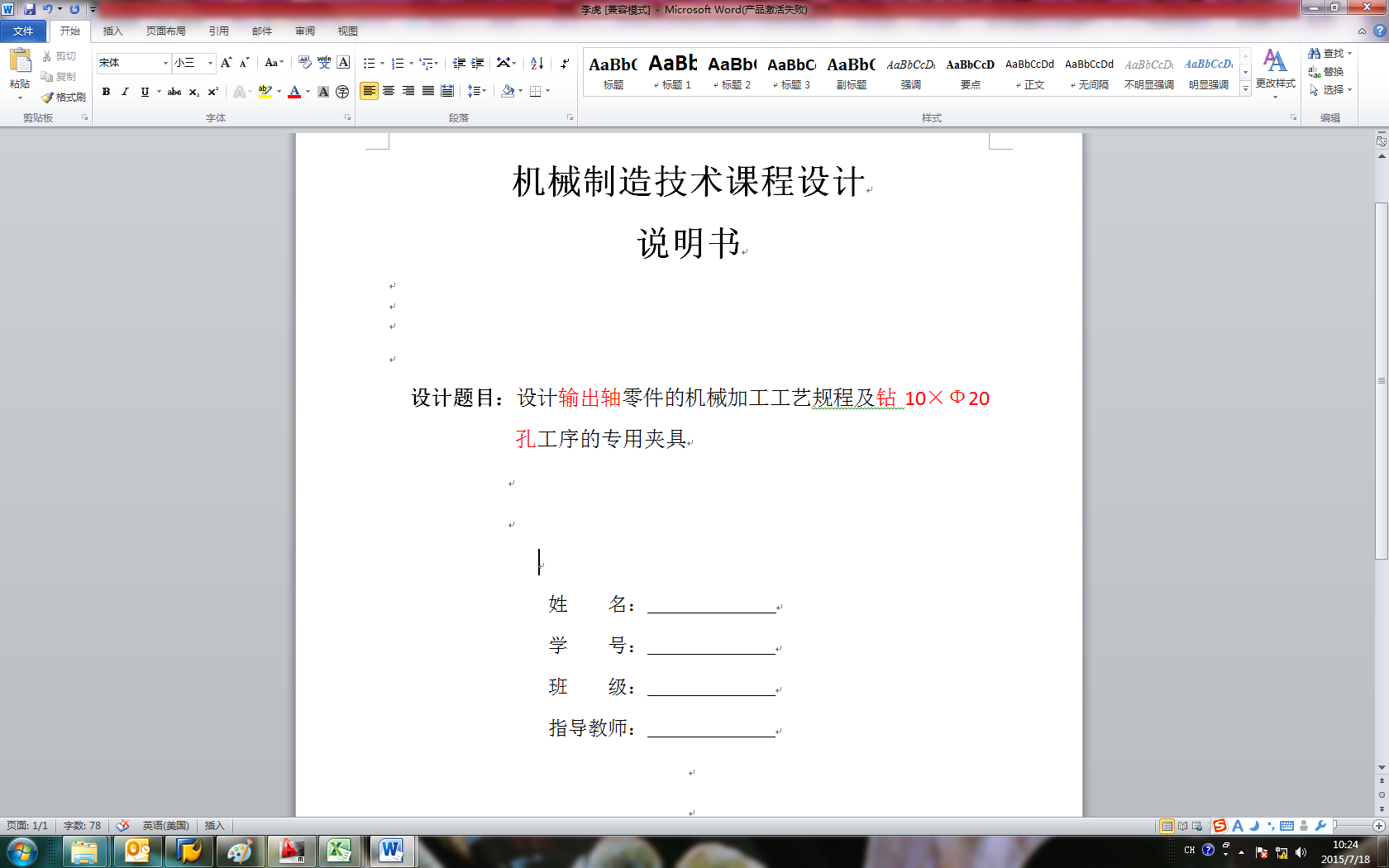The height and width of the screenshot is (868, 1389).
Task: Toggle Superscript formatting
Action: click(212, 92)
